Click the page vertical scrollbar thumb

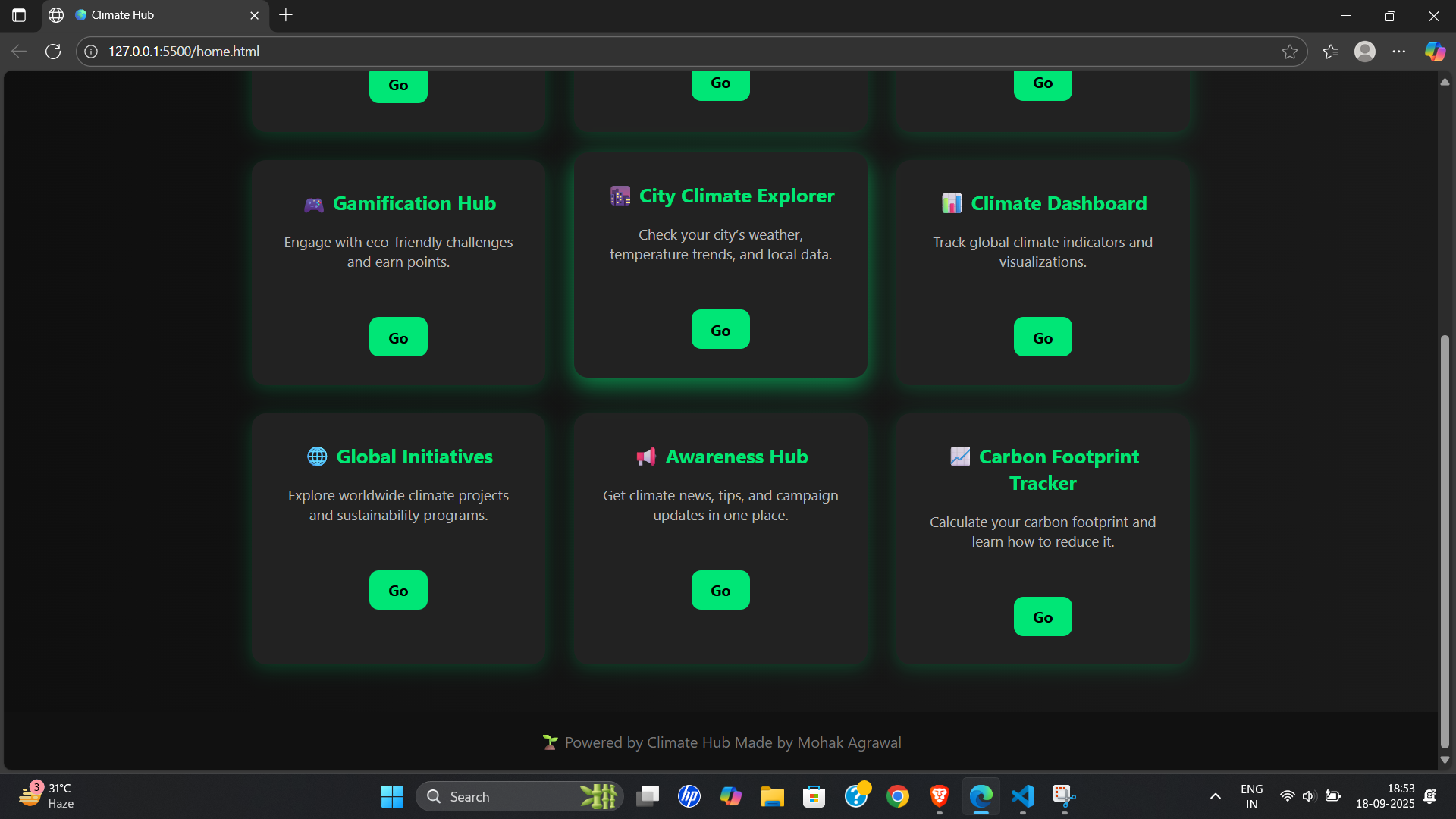point(1445,541)
